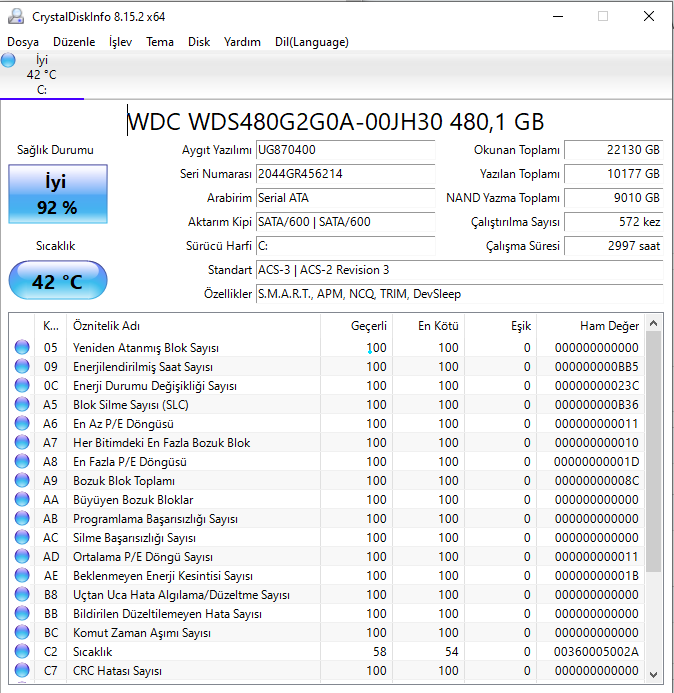The width and height of the screenshot is (674, 693).
Task: Click status orb of Sıcaklık attribute row
Action: pyautogui.click(x=22, y=651)
